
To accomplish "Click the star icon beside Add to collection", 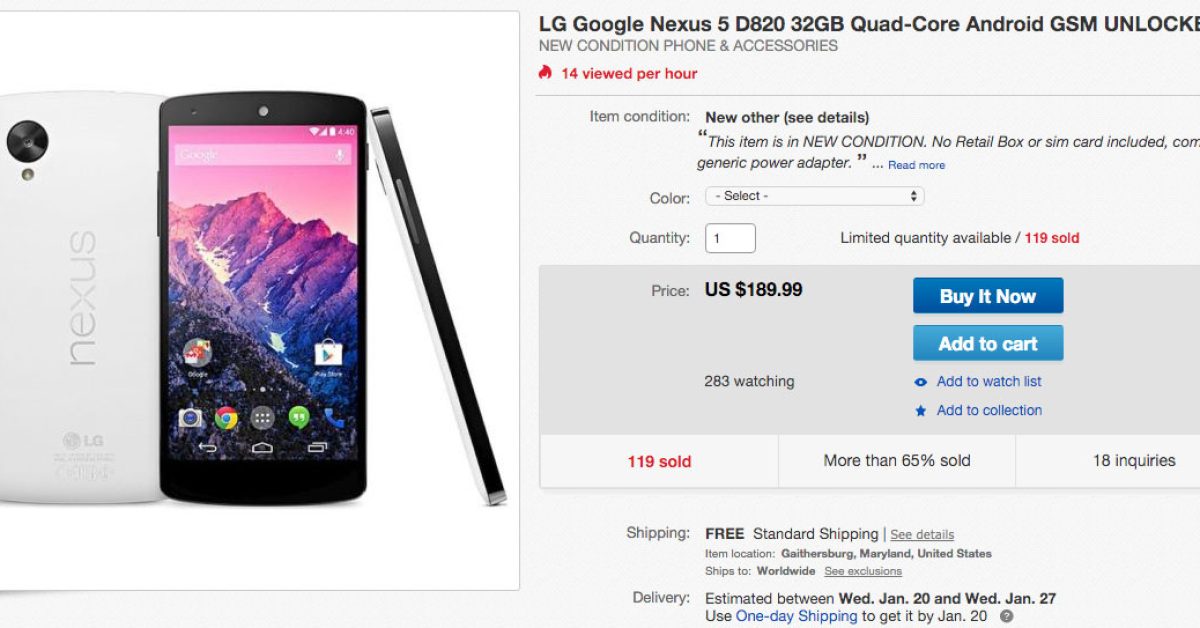I will (x=921, y=411).
